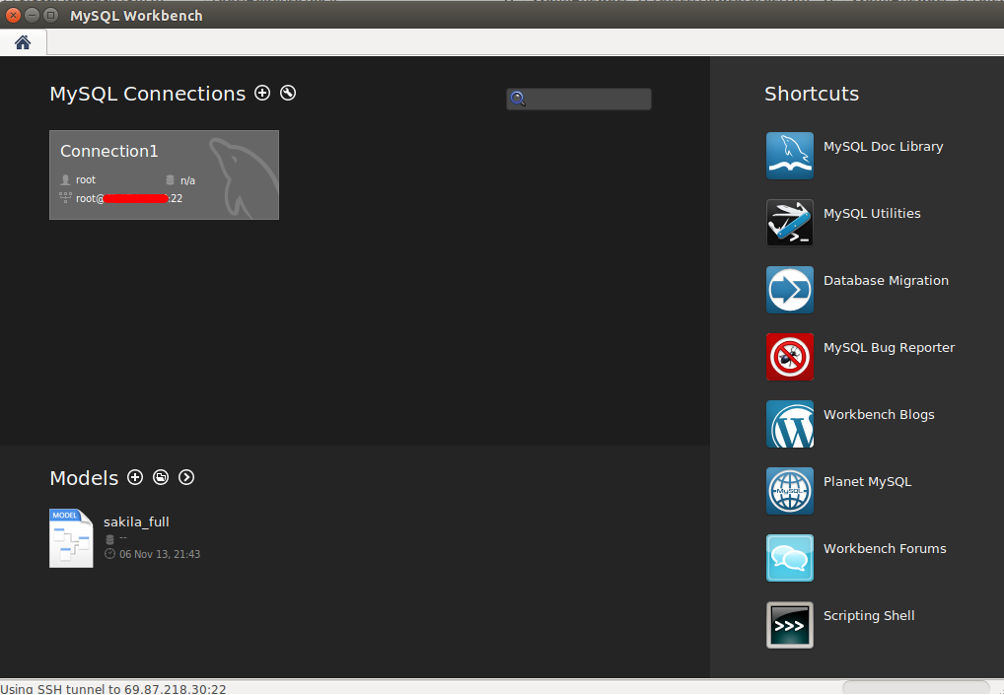
Task: Click the n/a schema icon in Connection1
Action: pos(170,180)
